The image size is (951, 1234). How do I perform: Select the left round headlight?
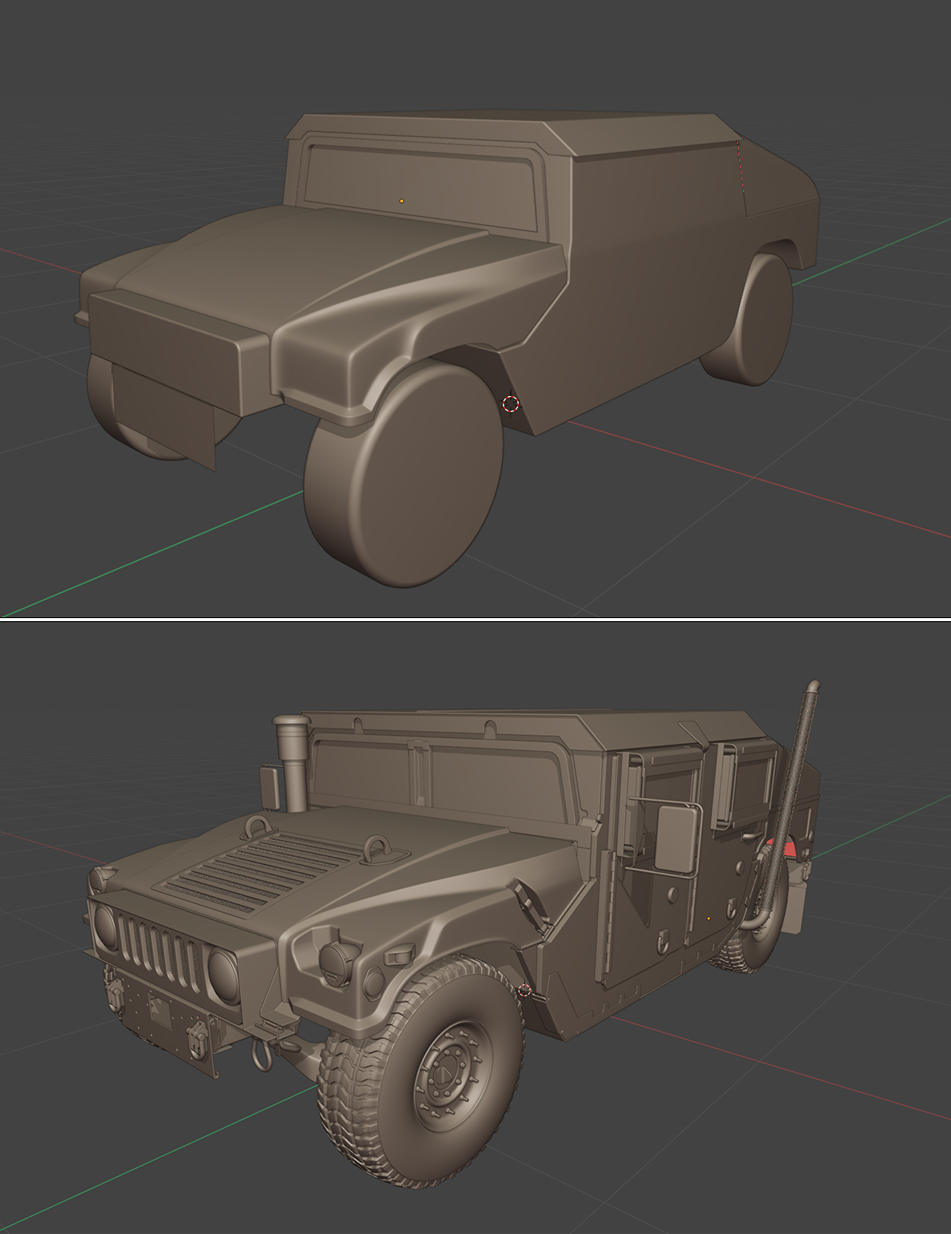[x=104, y=925]
